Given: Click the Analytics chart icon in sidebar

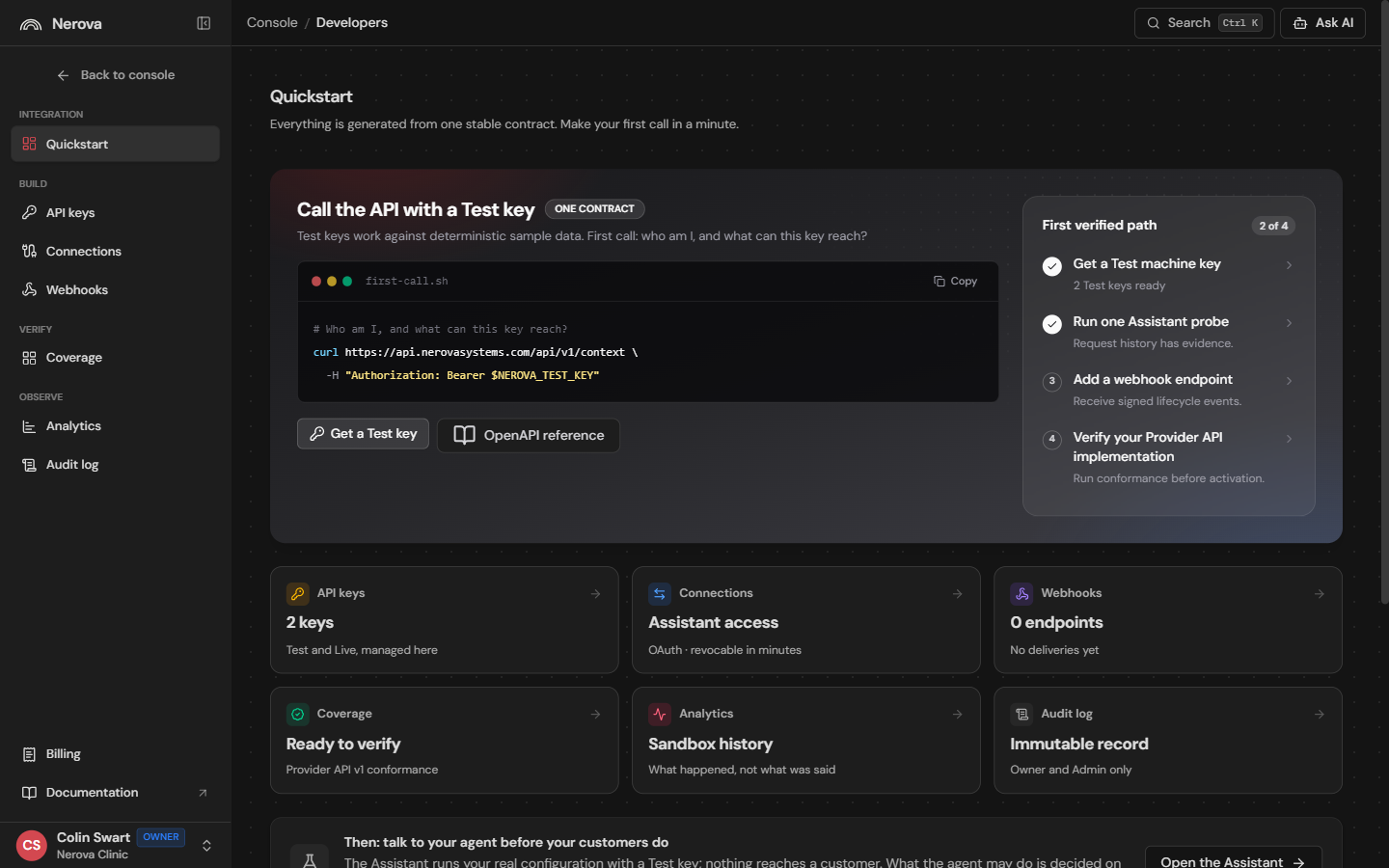Looking at the screenshot, I should (29, 426).
